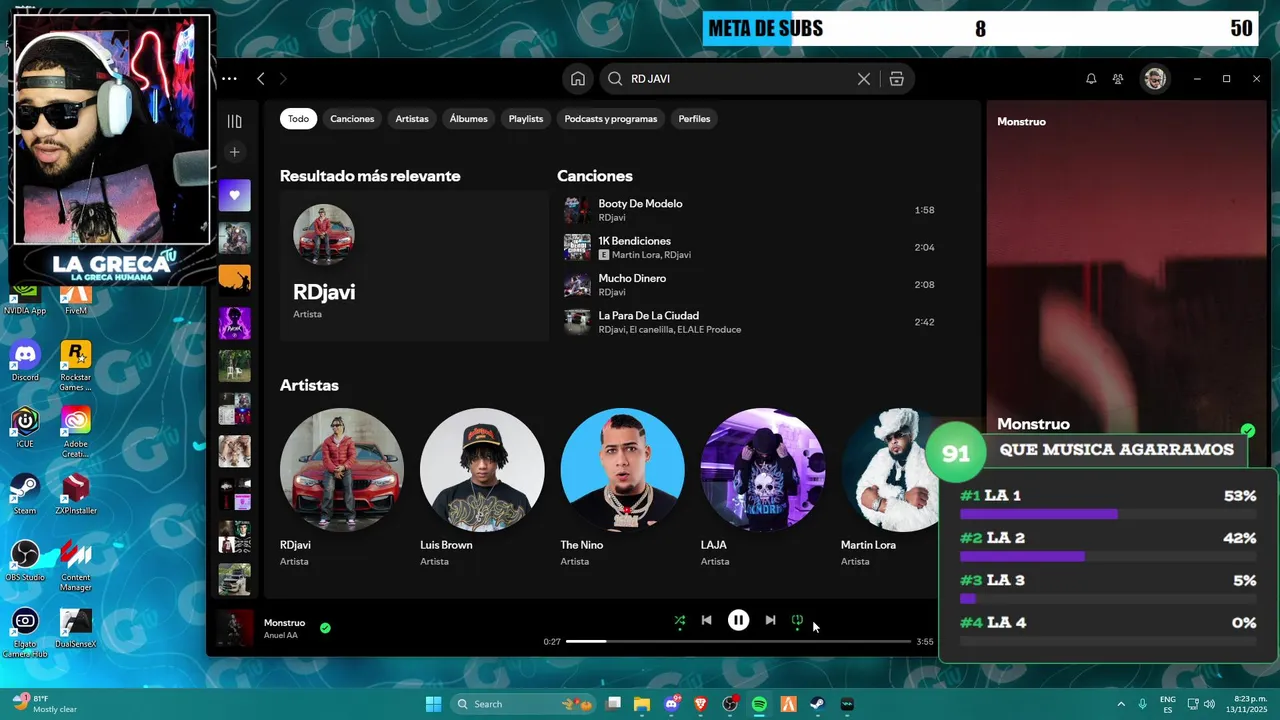The image size is (1280, 720).
Task: Skip to next track
Action: click(770, 620)
